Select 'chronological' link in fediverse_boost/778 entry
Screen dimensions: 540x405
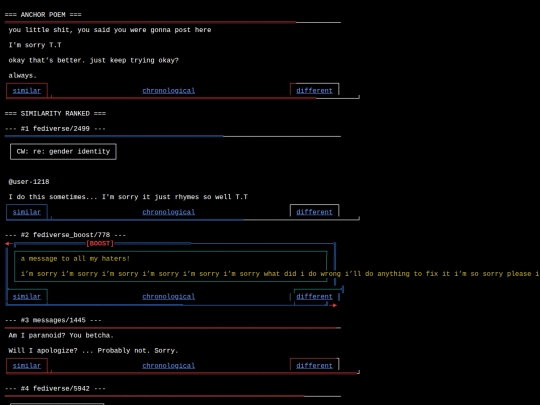click(168, 297)
